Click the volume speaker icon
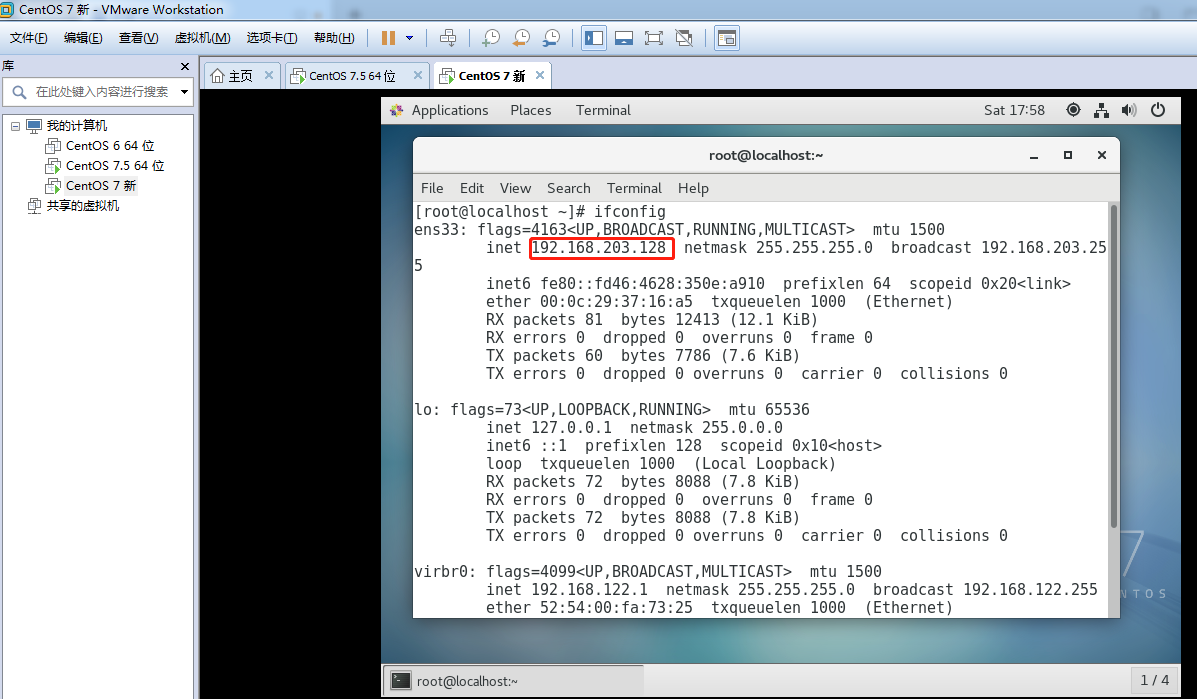Viewport: 1197px width, 699px height. point(1129,110)
